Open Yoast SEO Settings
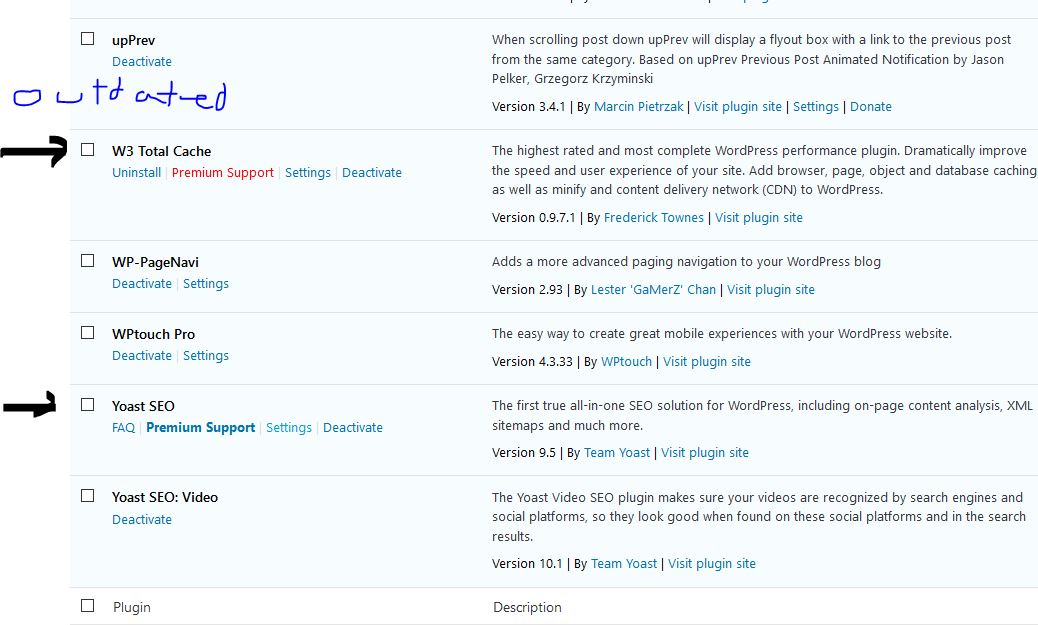 [289, 428]
